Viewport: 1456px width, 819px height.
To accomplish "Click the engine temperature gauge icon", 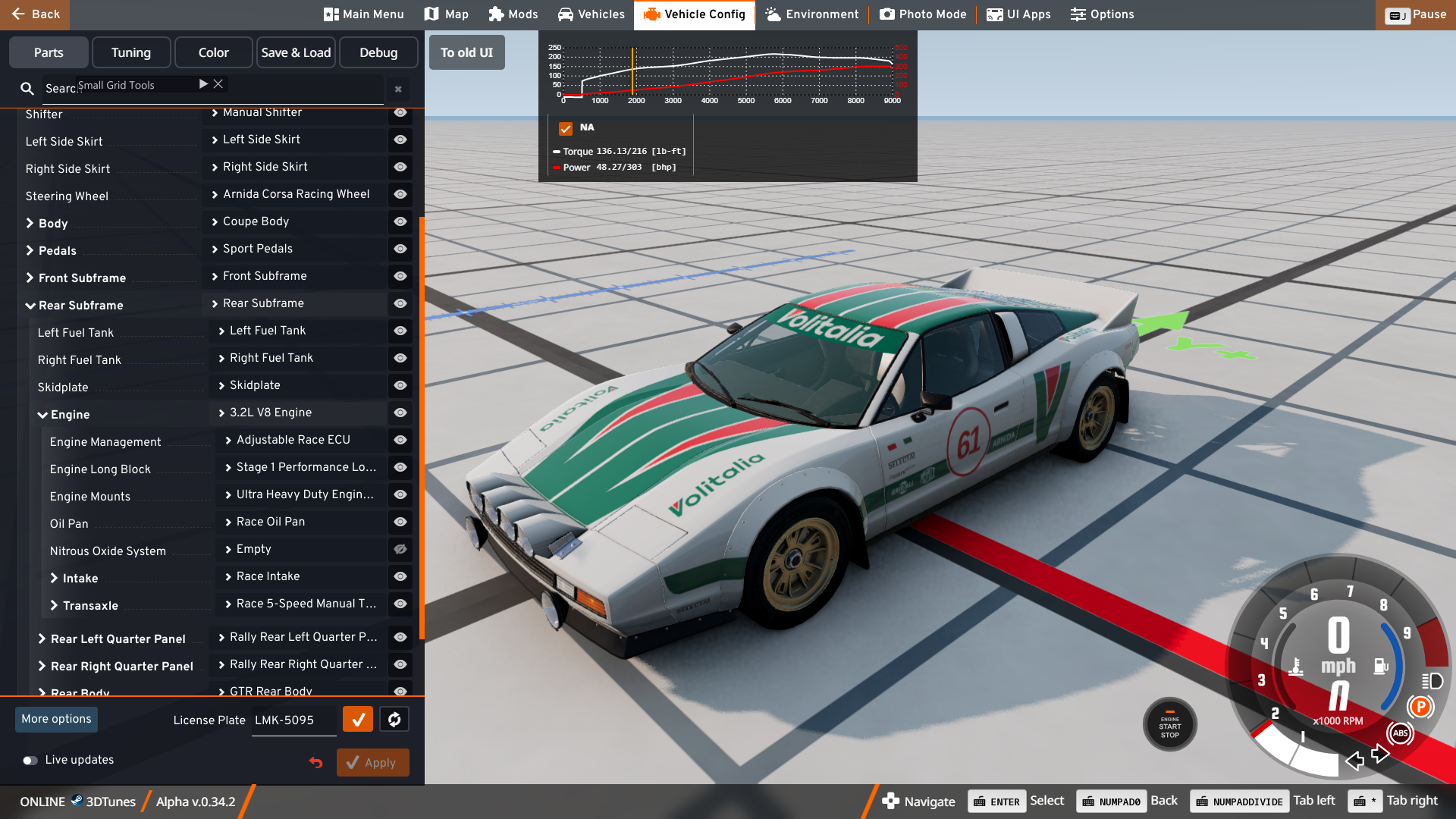I will pos(1296,667).
